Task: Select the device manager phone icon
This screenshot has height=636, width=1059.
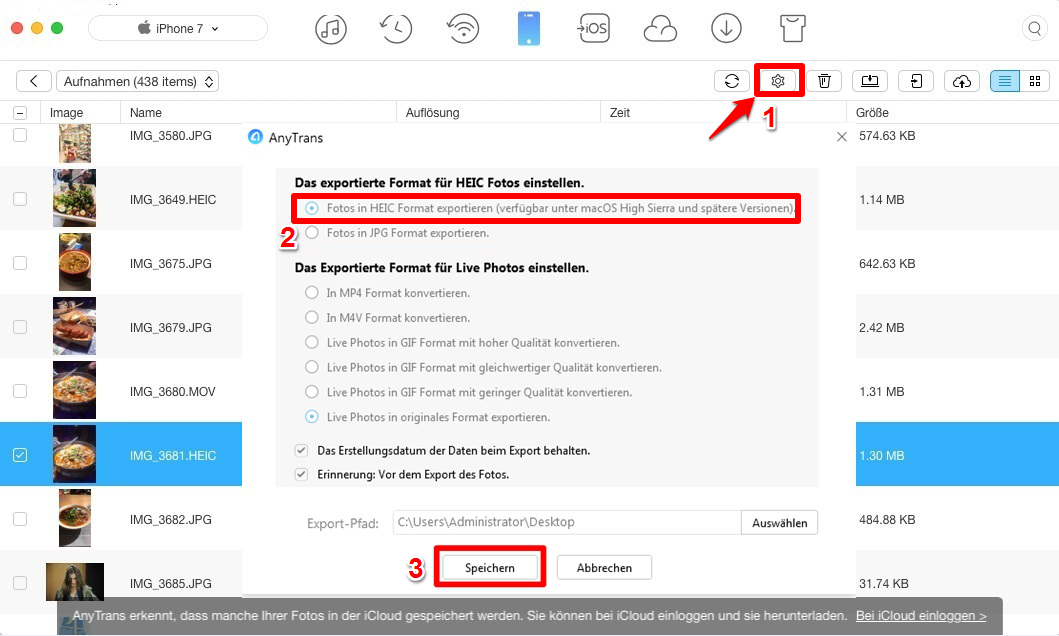Action: [x=529, y=29]
